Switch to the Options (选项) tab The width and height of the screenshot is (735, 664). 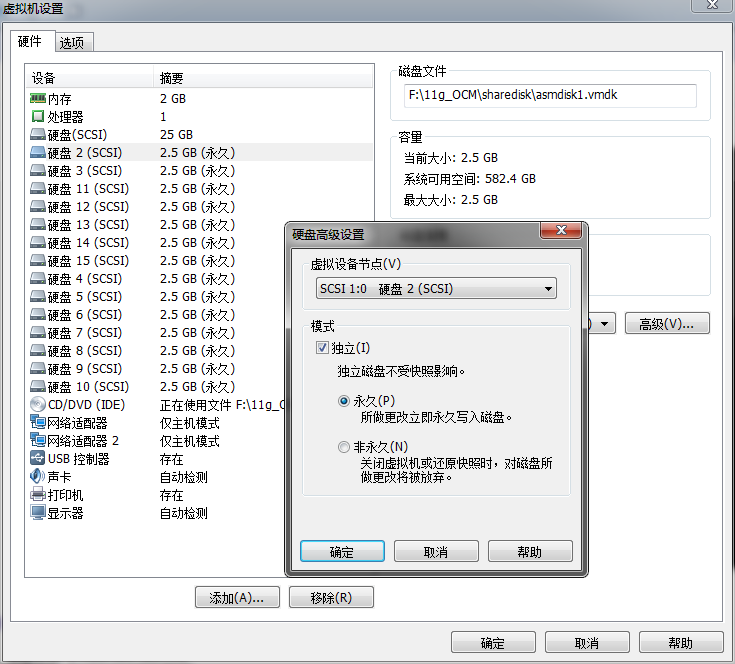tap(71, 42)
